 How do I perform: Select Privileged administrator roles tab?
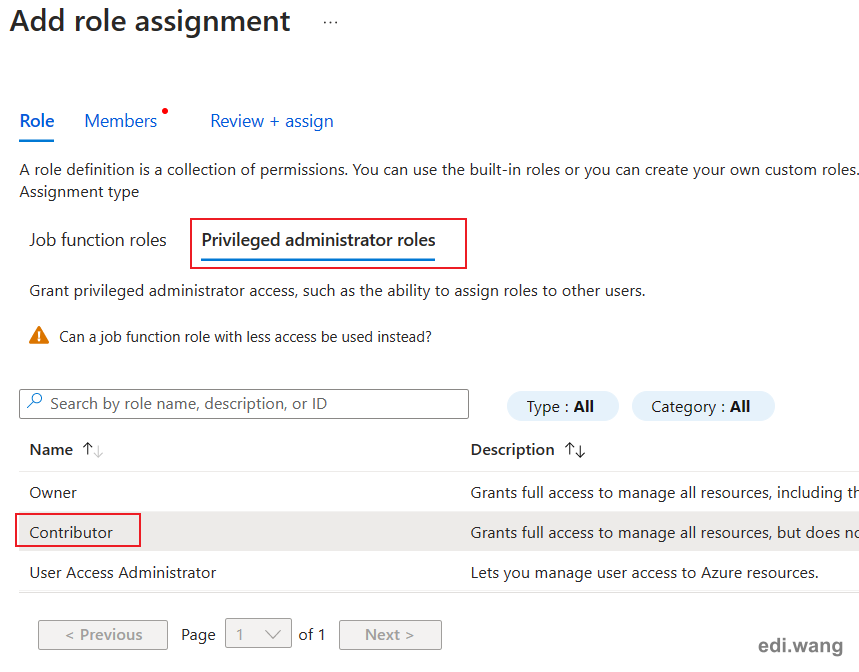click(x=318, y=240)
